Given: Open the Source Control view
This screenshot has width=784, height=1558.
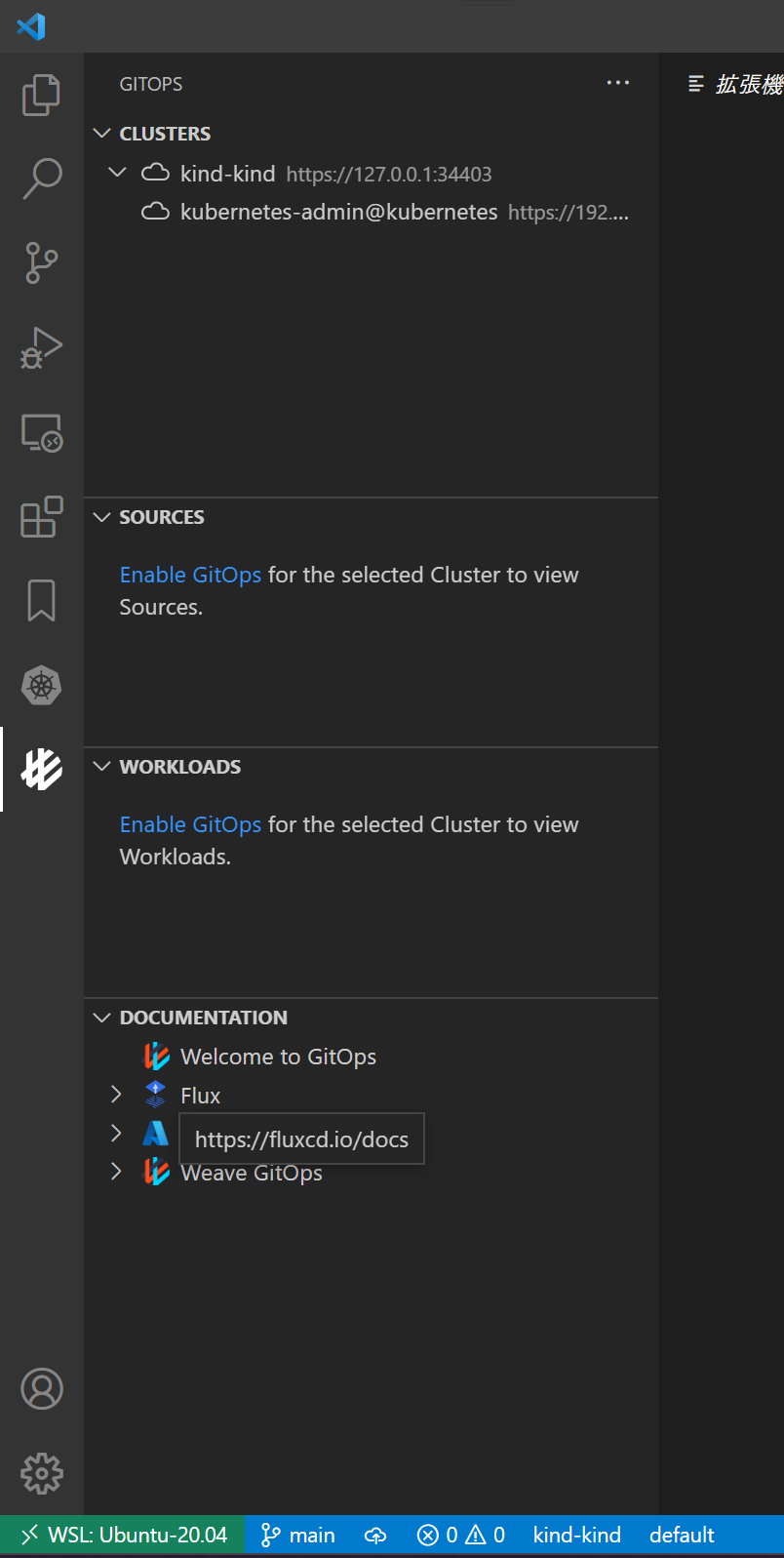Looking at the screenshot, I should [41, 263].
